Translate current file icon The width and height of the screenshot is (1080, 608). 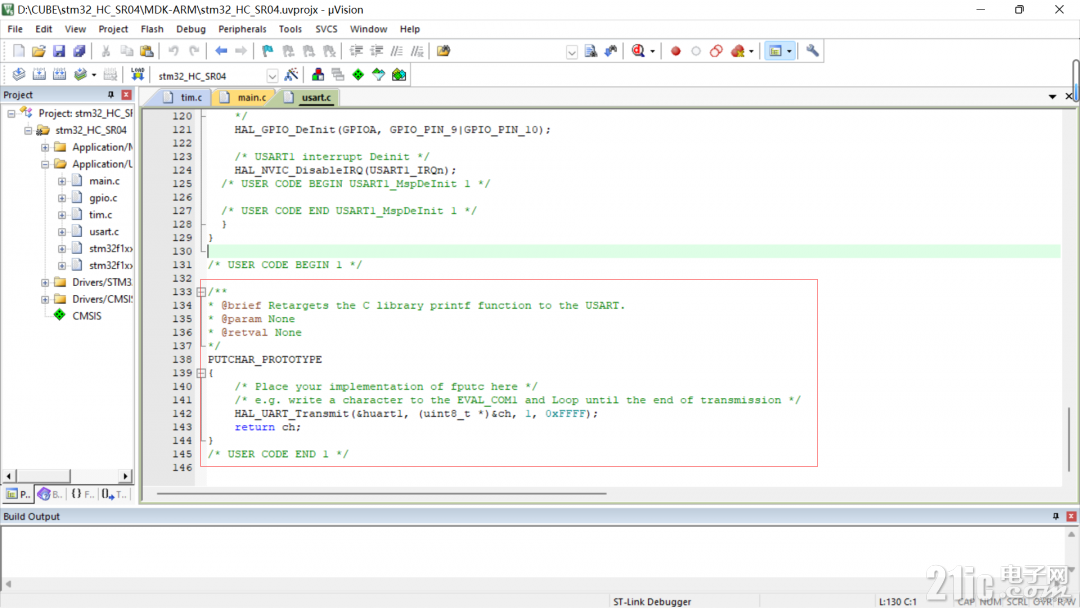click(x=19, y=74)
